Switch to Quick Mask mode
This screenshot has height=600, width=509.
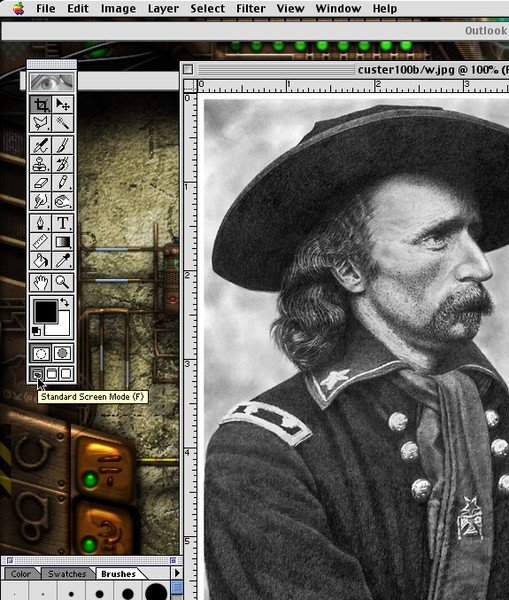(62, 353)
